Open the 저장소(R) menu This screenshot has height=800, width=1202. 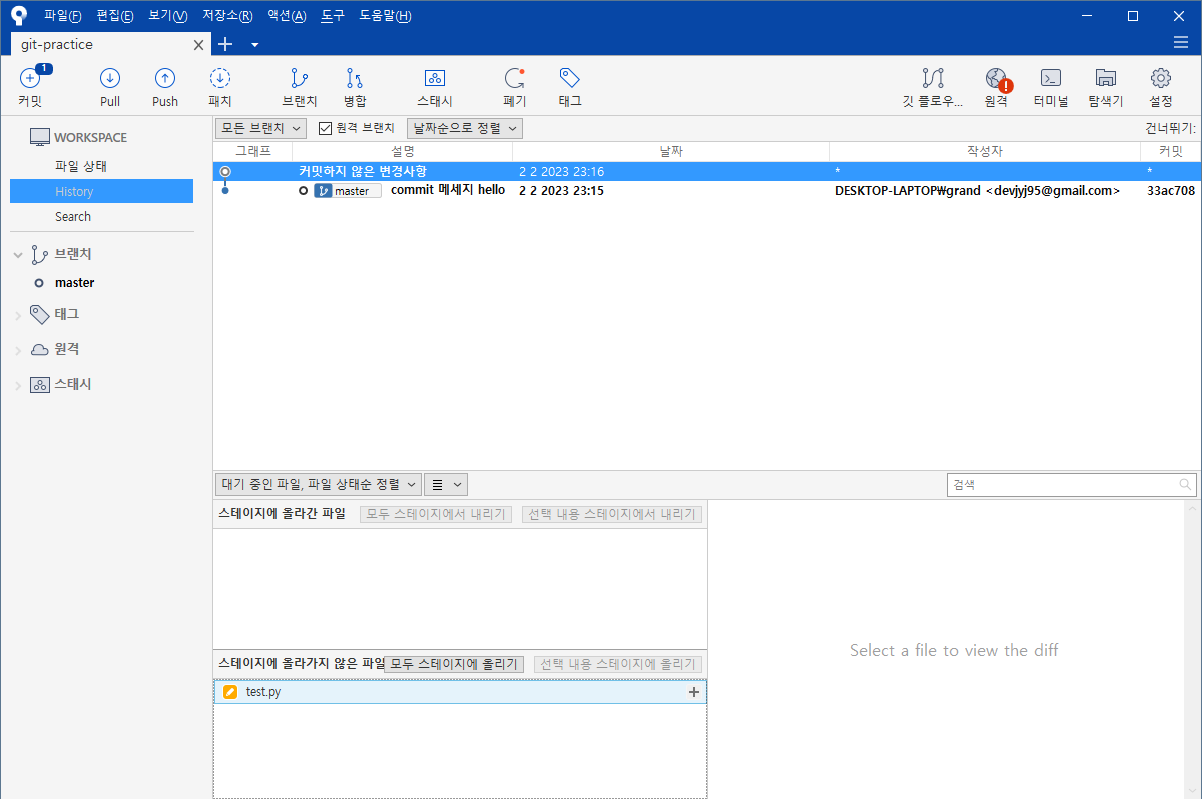tap(227, 16)
